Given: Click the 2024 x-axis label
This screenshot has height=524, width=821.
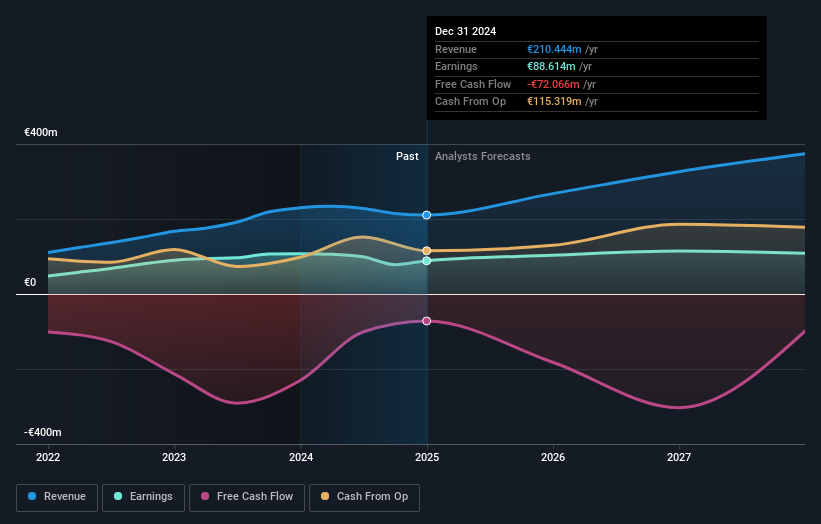Looking at the screenshot, I should (301, 458).
